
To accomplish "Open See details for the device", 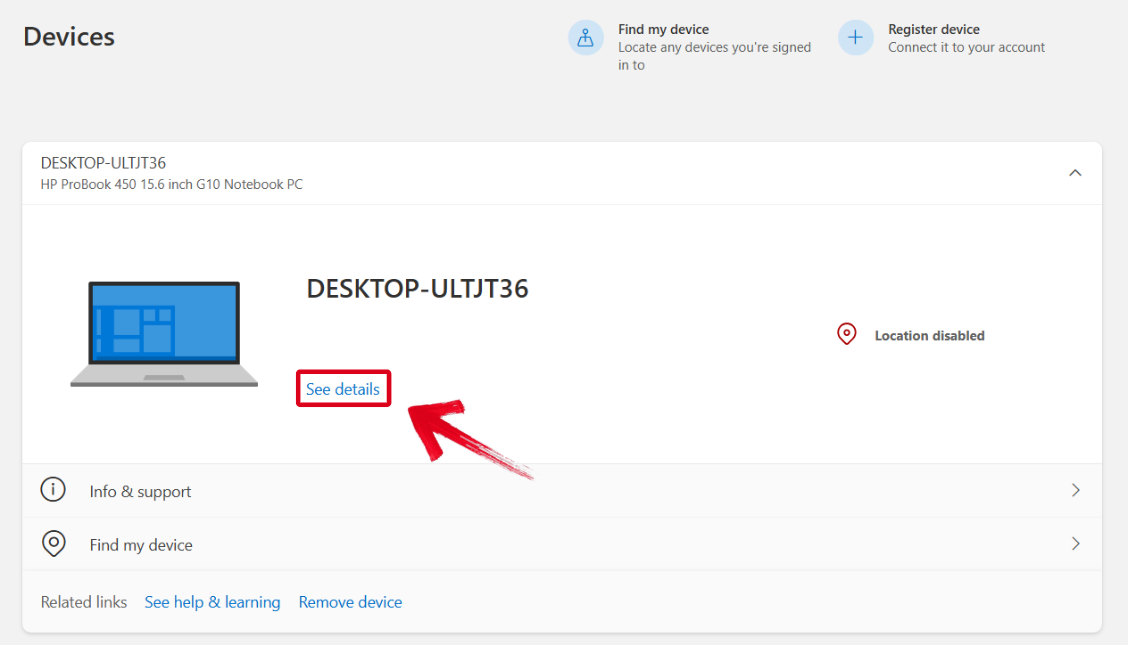I will pyautogui.click(x=343, y=388).
